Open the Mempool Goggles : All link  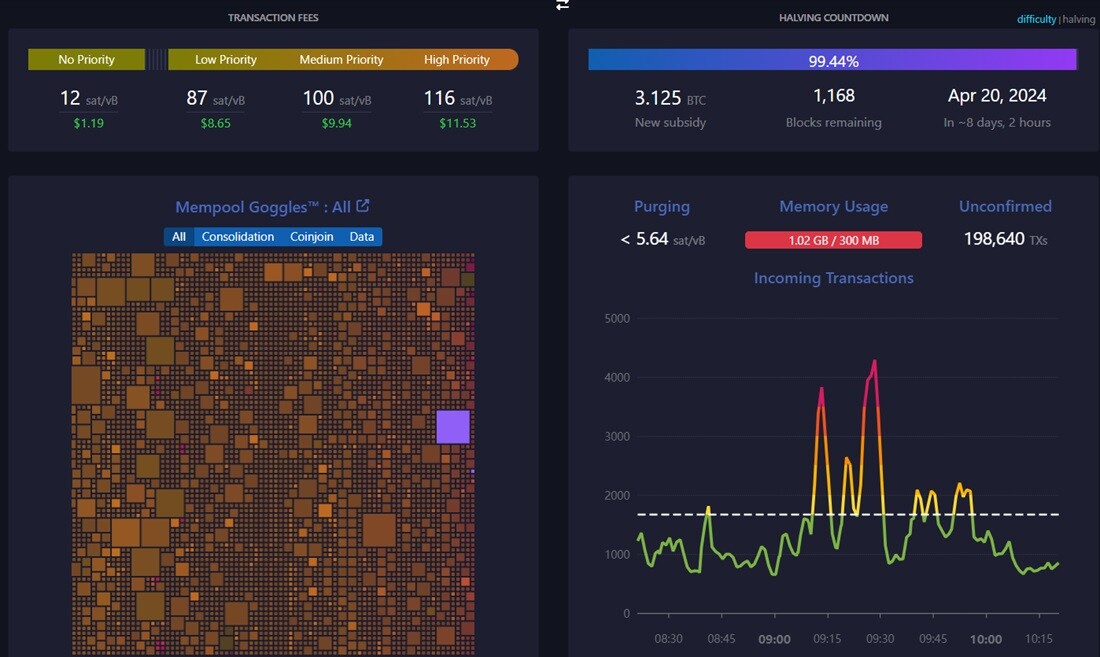(262, 207)
